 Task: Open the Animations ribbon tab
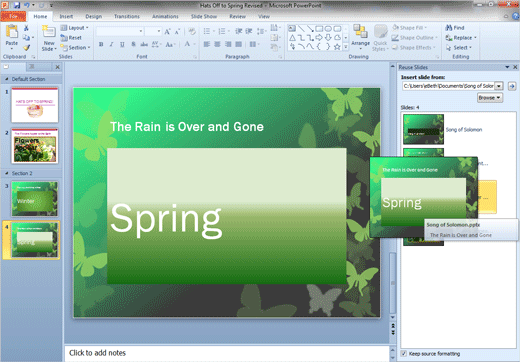tap(165, 16)
